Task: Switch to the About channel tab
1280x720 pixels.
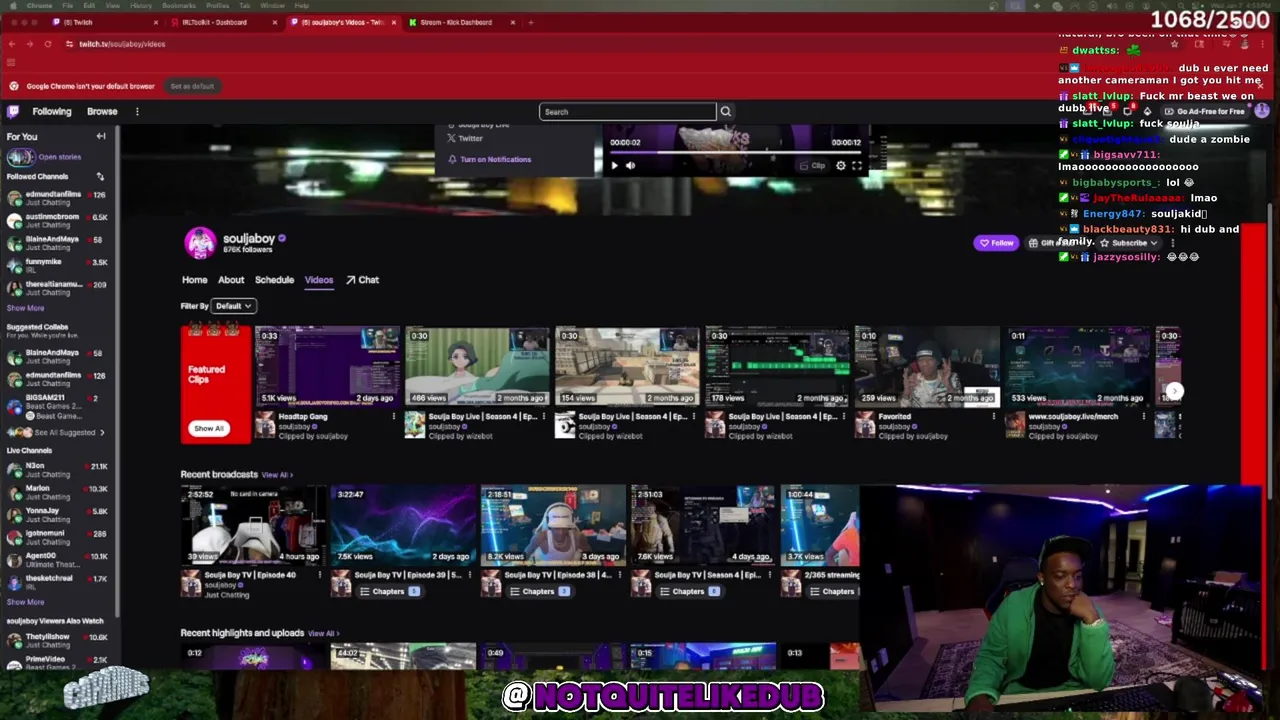Action: (231, 280)
